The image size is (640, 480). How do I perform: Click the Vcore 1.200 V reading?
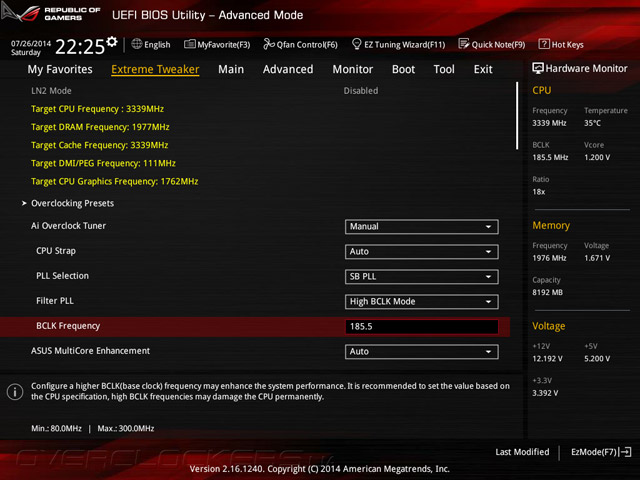click(x=597, y=157)
